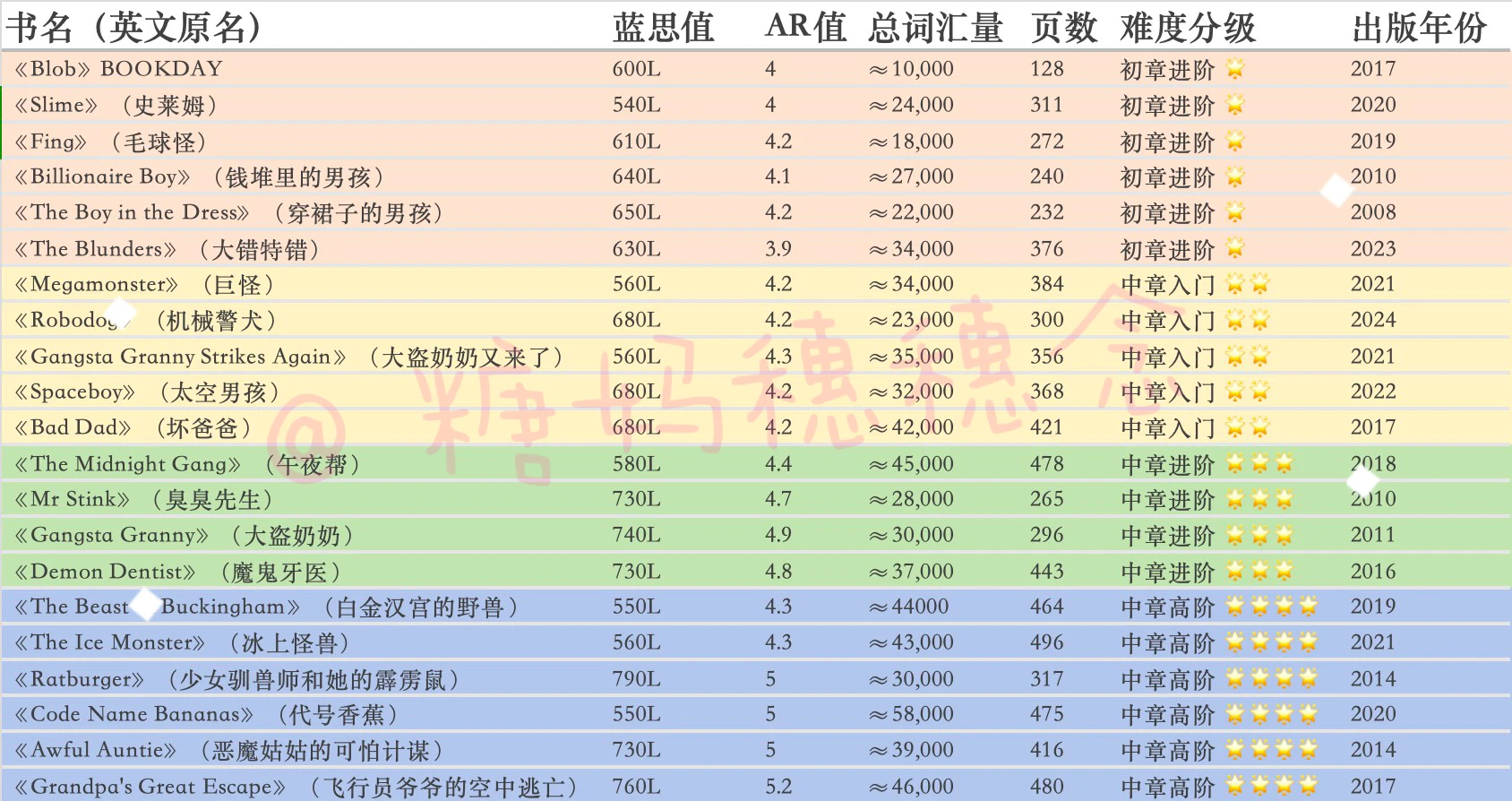Select the 《Bad Dad》(坏爸爸) title cell
Screen dimensions: 1512x801
pyautogui.click(x=133, y=427)
